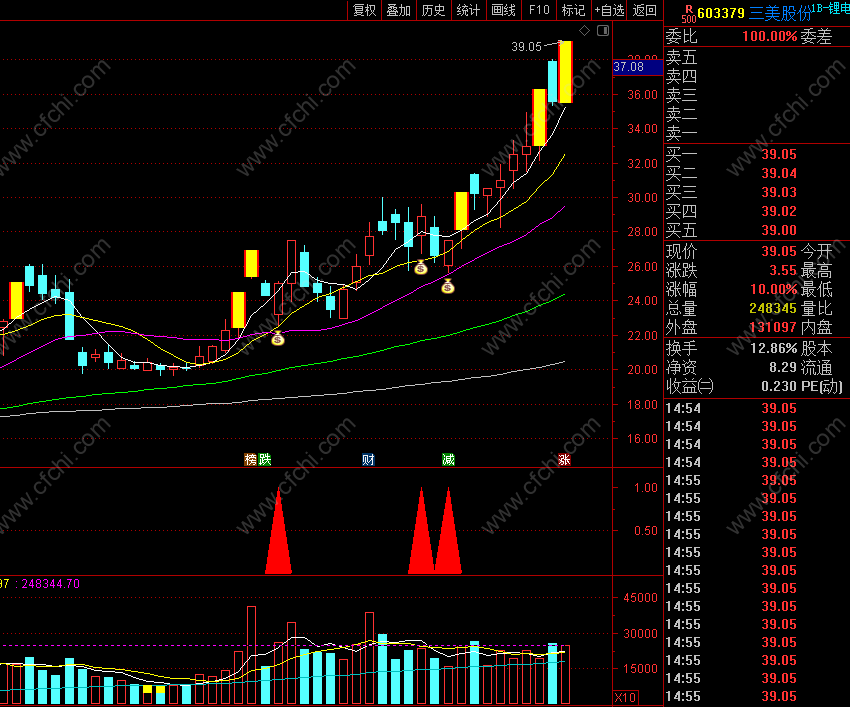Viewport: 850px width, 707px height.
Task: Open the 历史 history menu
Action: (434, 10)
